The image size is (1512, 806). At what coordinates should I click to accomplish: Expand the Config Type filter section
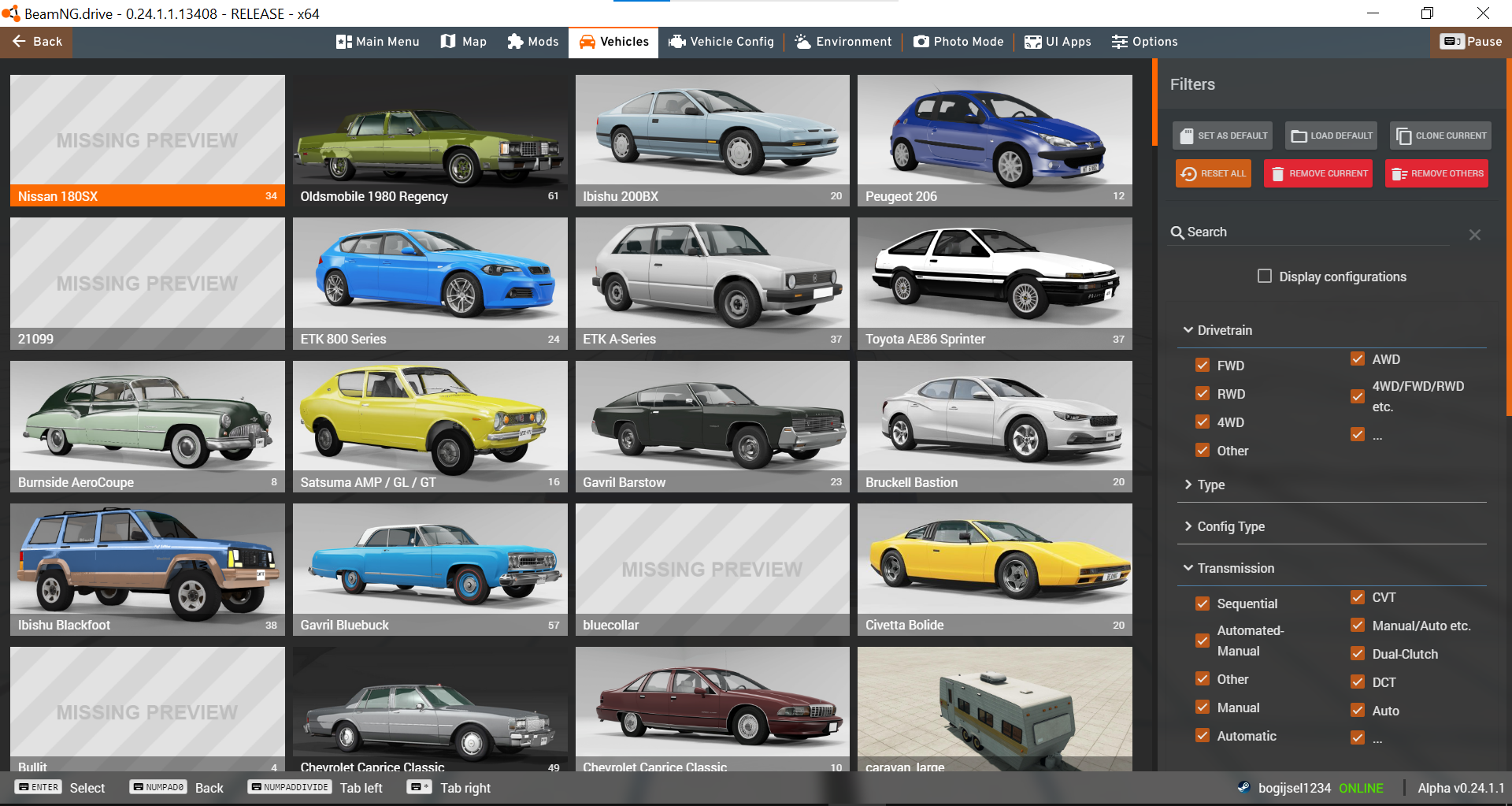point(1225,526)
